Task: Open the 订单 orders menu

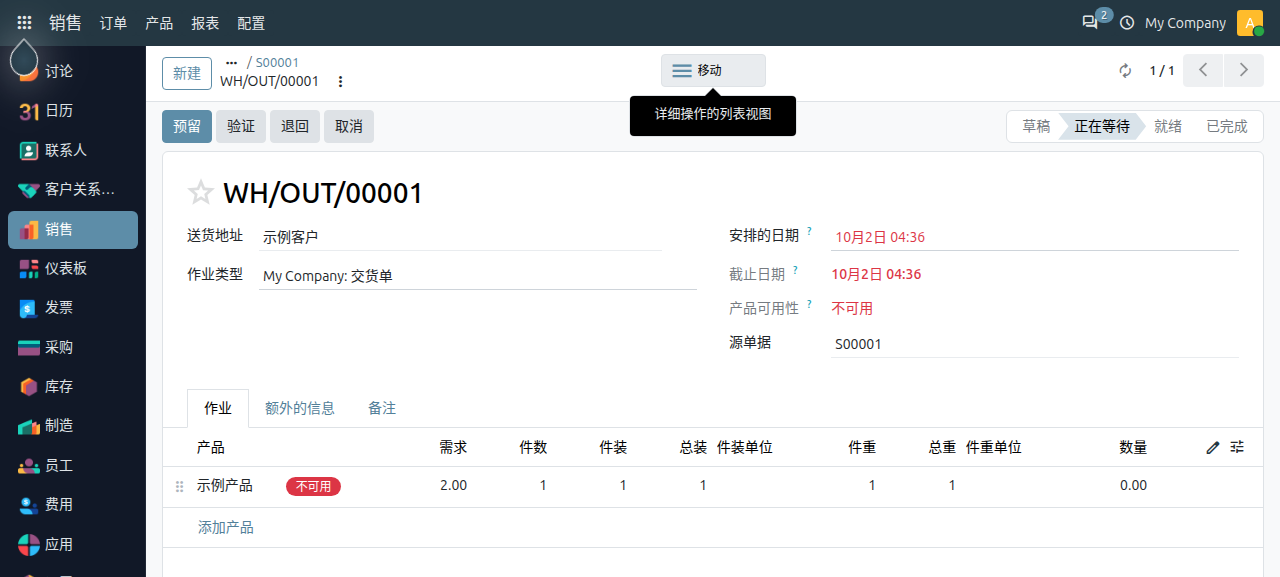Action: [x=113, y=23]
